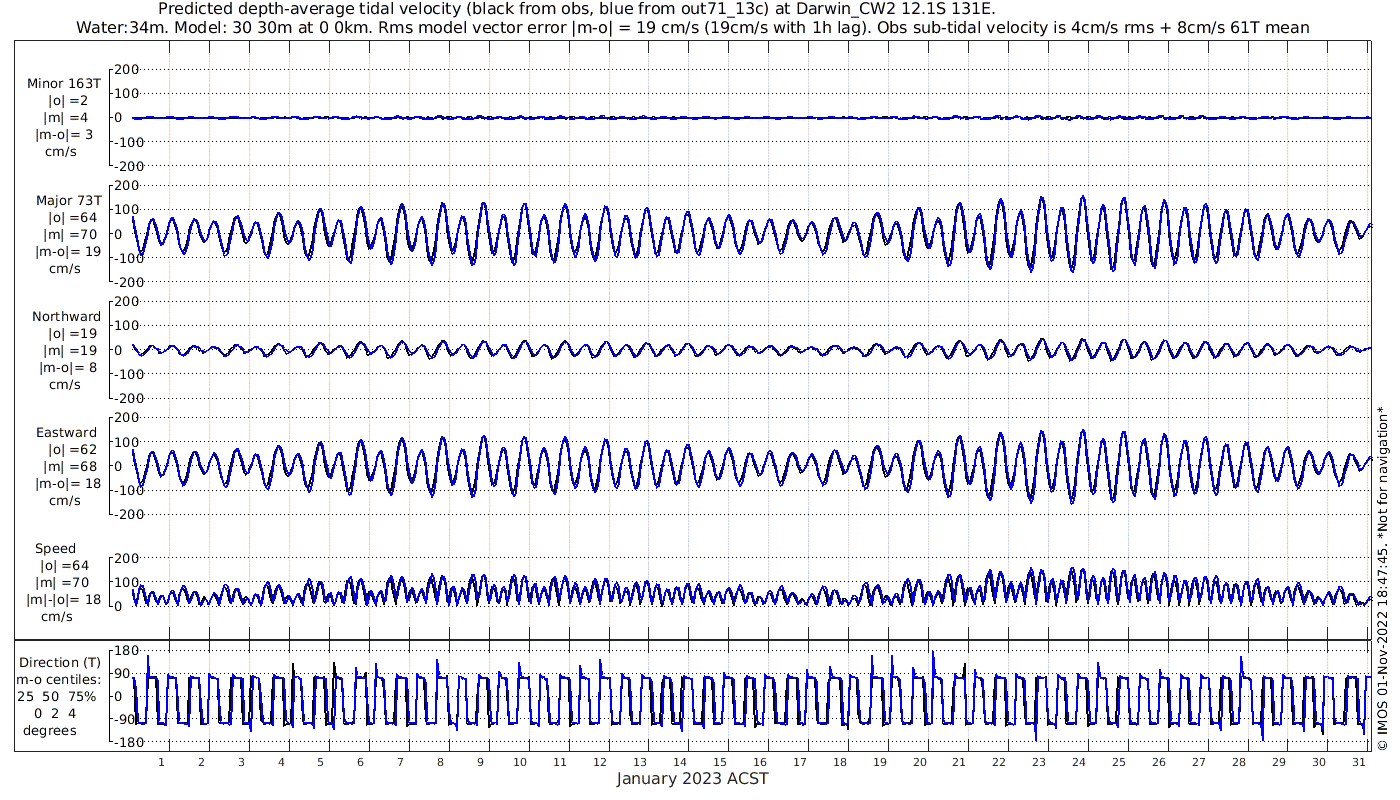Select day 8 on the date axis
The height and width of the screenshot is (800, 1400).
coord(440,762)
